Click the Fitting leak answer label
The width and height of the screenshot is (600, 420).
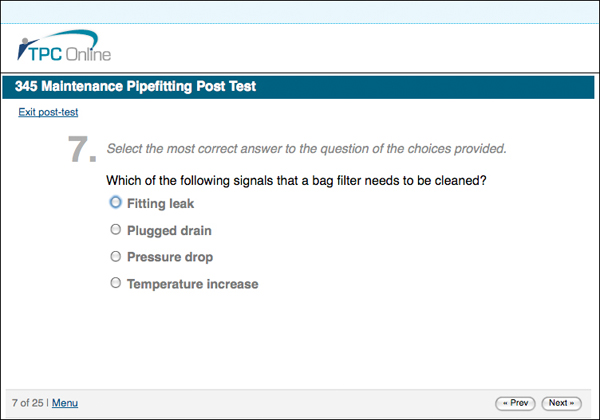(160, 204)
